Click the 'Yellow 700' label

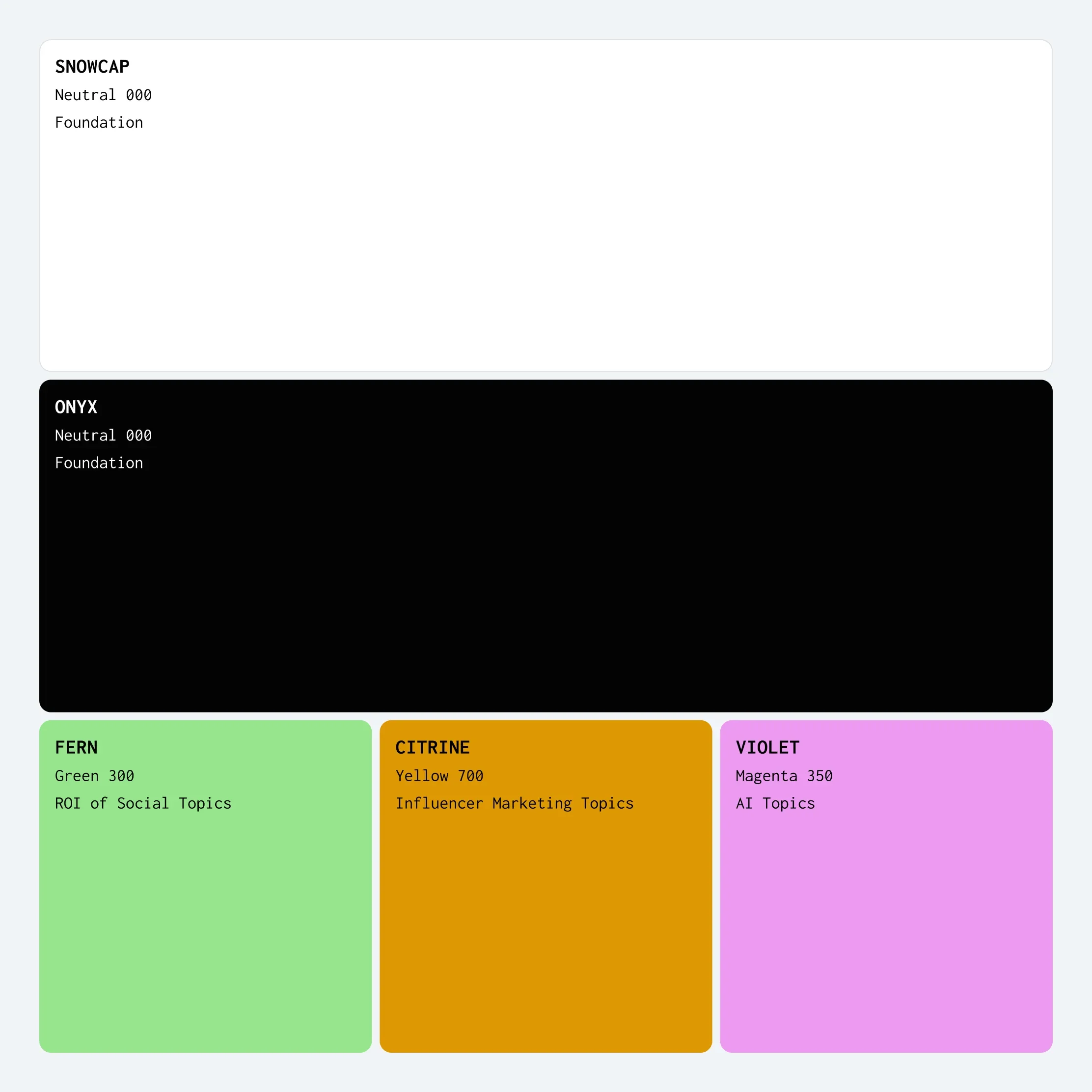(x=439, y=775)
